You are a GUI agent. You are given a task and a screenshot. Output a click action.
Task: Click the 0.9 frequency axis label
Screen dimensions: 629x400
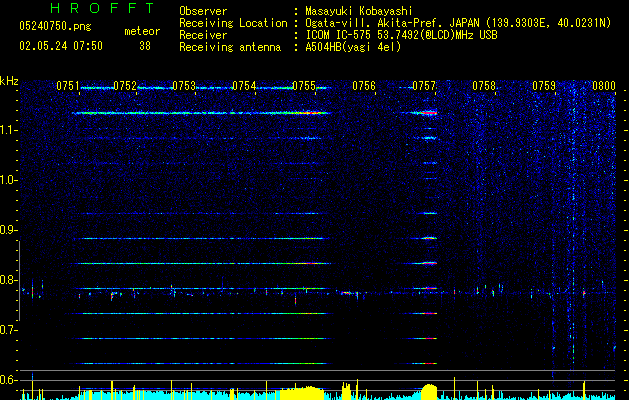pos(8,230)
